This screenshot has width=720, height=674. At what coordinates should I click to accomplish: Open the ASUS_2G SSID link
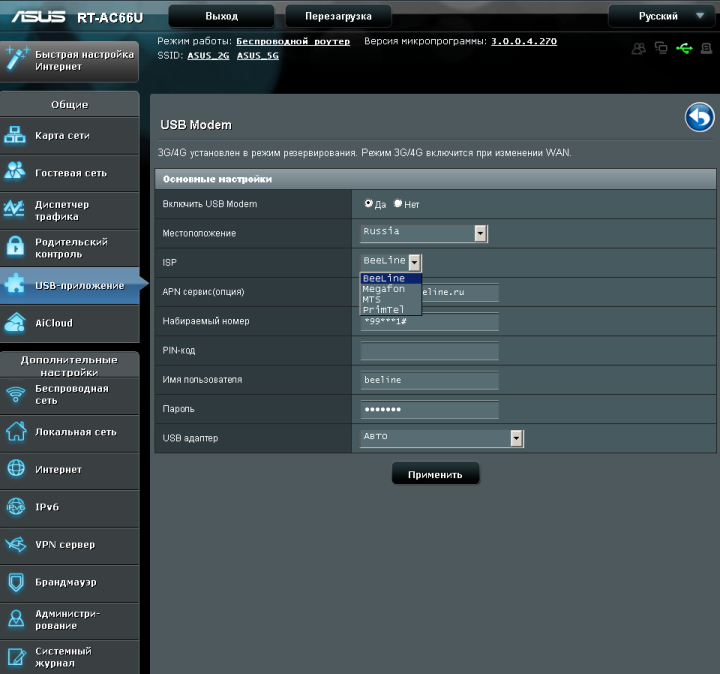pyautogui.click(x=208, y=56)
